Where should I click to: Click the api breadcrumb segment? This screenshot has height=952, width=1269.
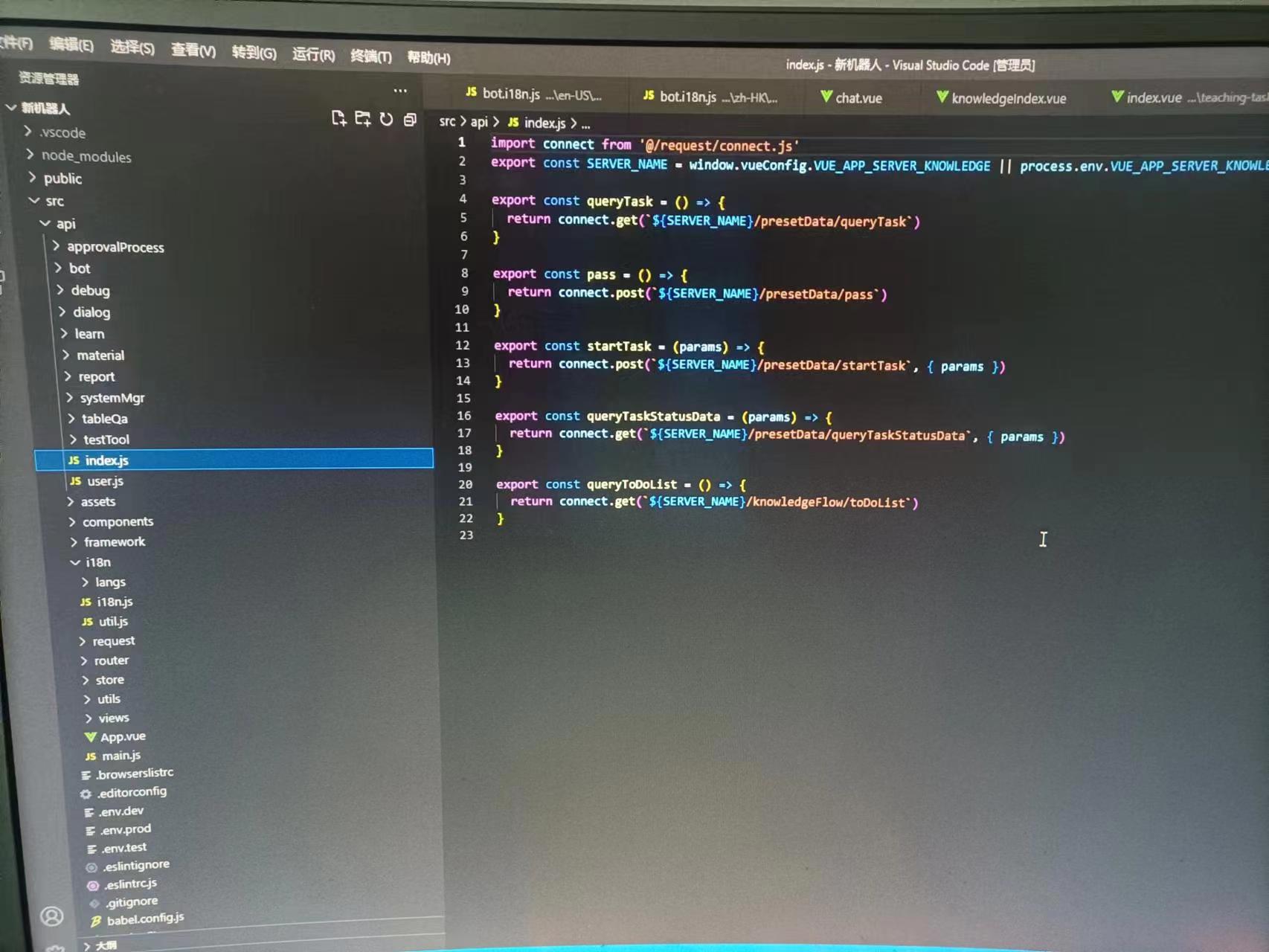point(479,122)
